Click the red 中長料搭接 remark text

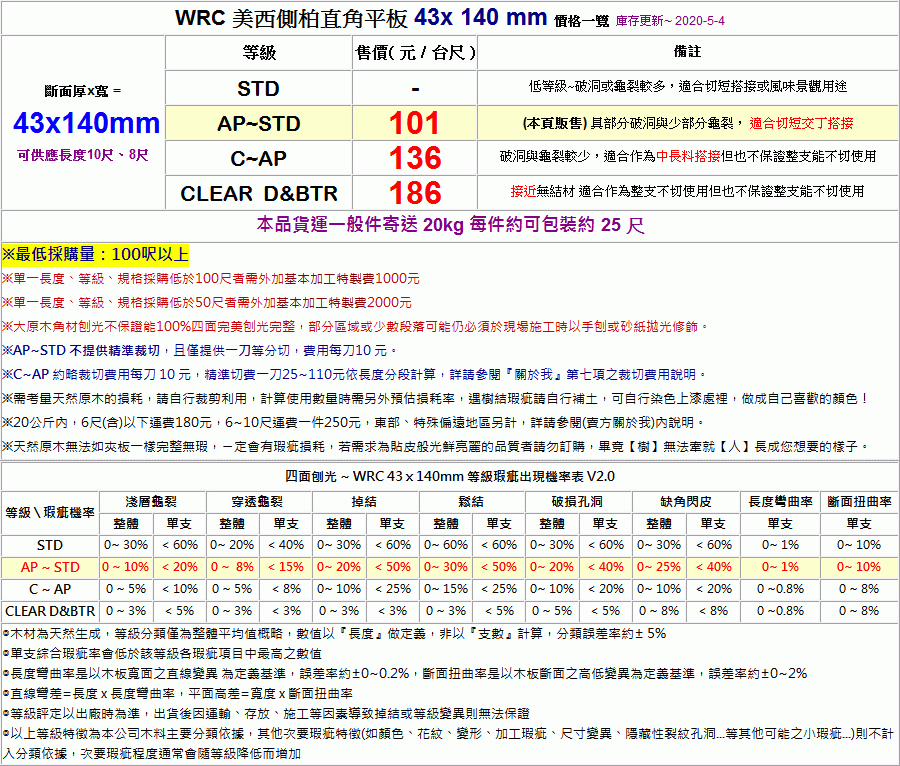[688, 156]
